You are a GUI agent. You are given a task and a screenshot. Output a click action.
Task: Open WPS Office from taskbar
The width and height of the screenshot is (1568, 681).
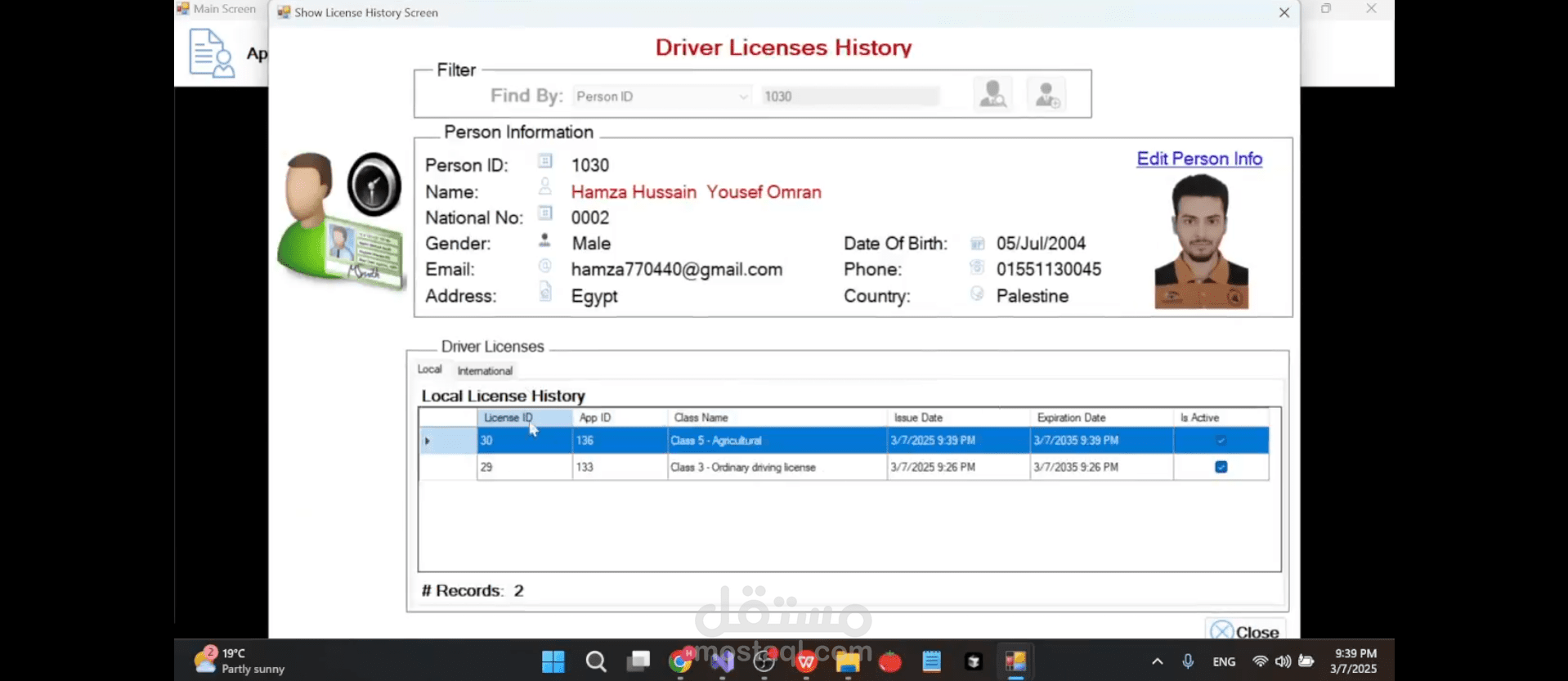tap(806, 661)
